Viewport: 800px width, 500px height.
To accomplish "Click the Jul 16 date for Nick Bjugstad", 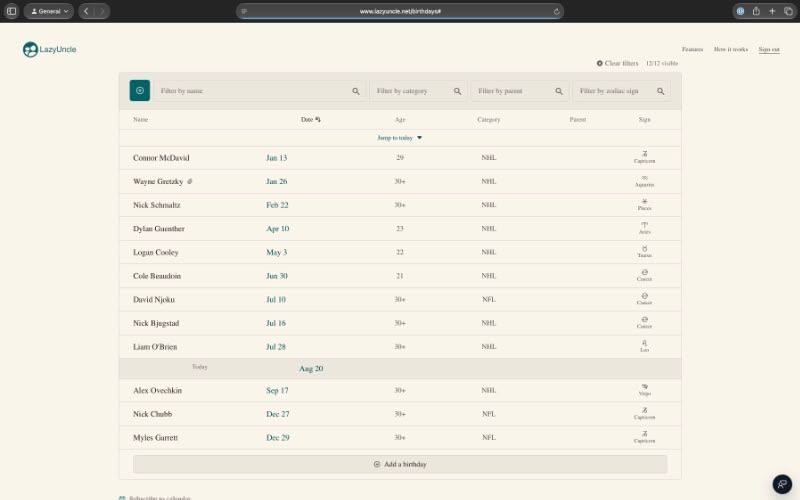I will pos(276,323).
